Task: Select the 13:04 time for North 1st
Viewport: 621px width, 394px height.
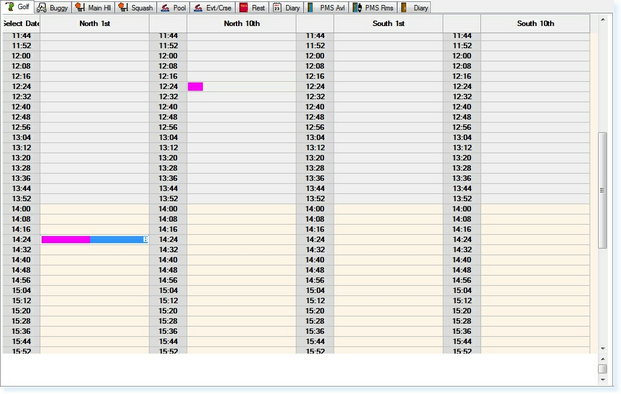Action: pos(21,137)
